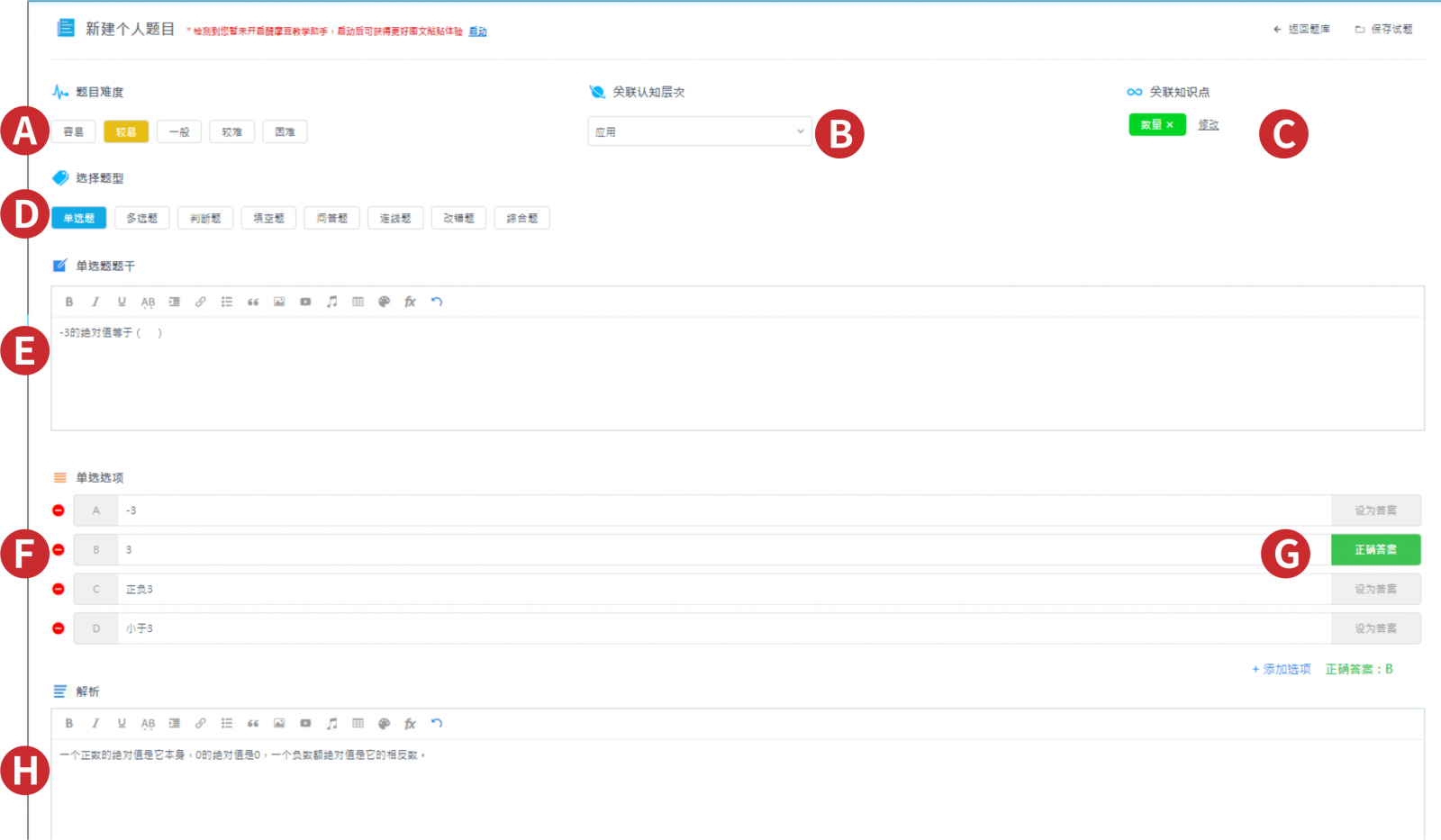Select the 困难 difficulty level
The image size is (1441, 840).
(x=285, y=131)
